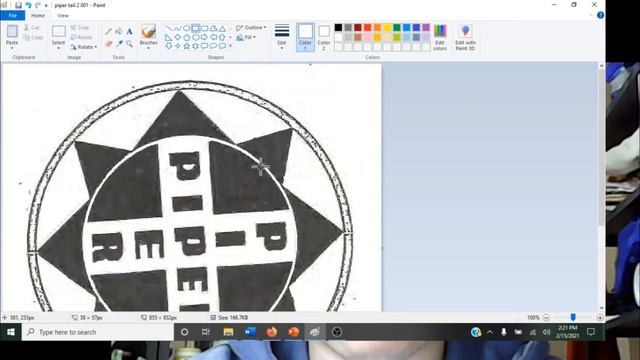This screenshot has width=640, height=360.
Task: Pick the purple color swatch
Action: tap(426, 27)
